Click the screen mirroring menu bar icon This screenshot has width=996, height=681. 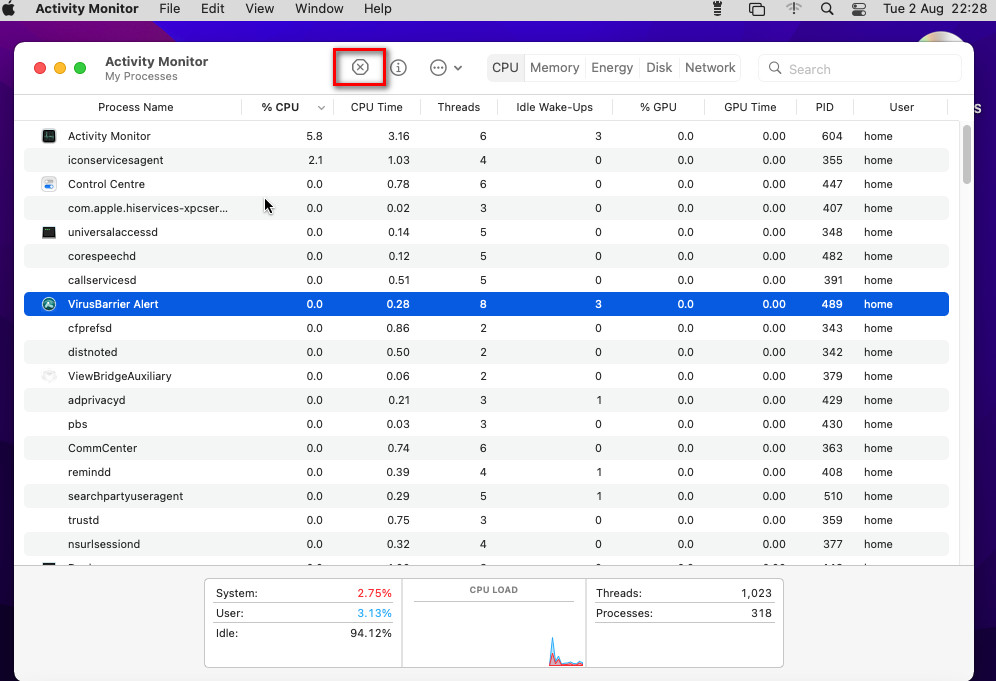click(x=757, y=9)
